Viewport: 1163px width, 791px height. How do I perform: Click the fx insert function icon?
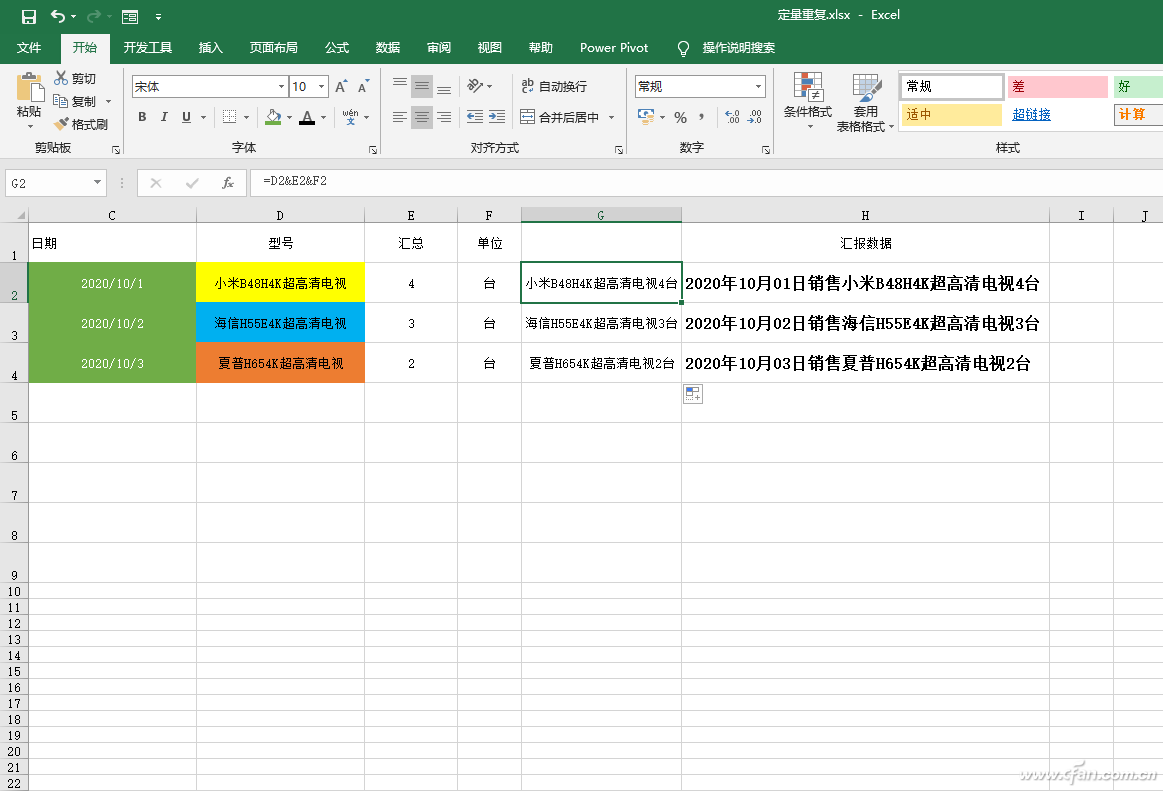tap(228, 183)
